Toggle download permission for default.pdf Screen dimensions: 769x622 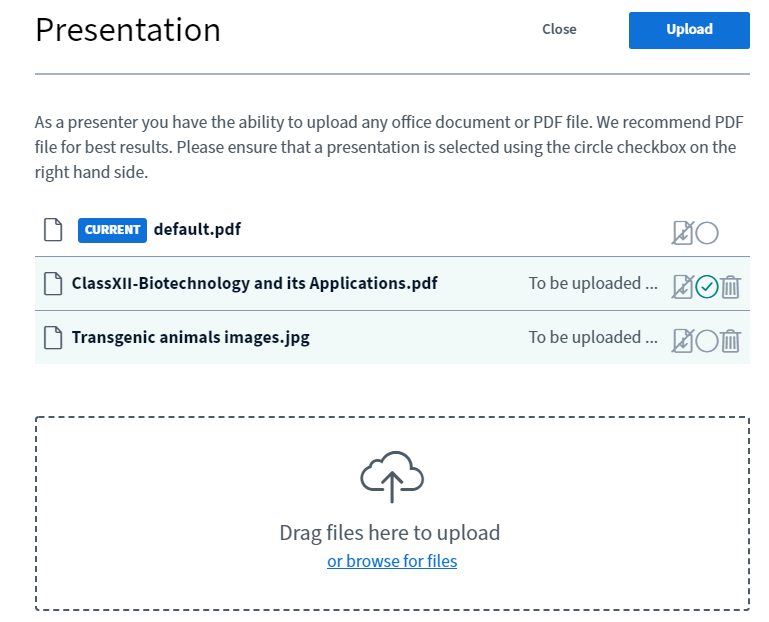[x=683, y=233]
